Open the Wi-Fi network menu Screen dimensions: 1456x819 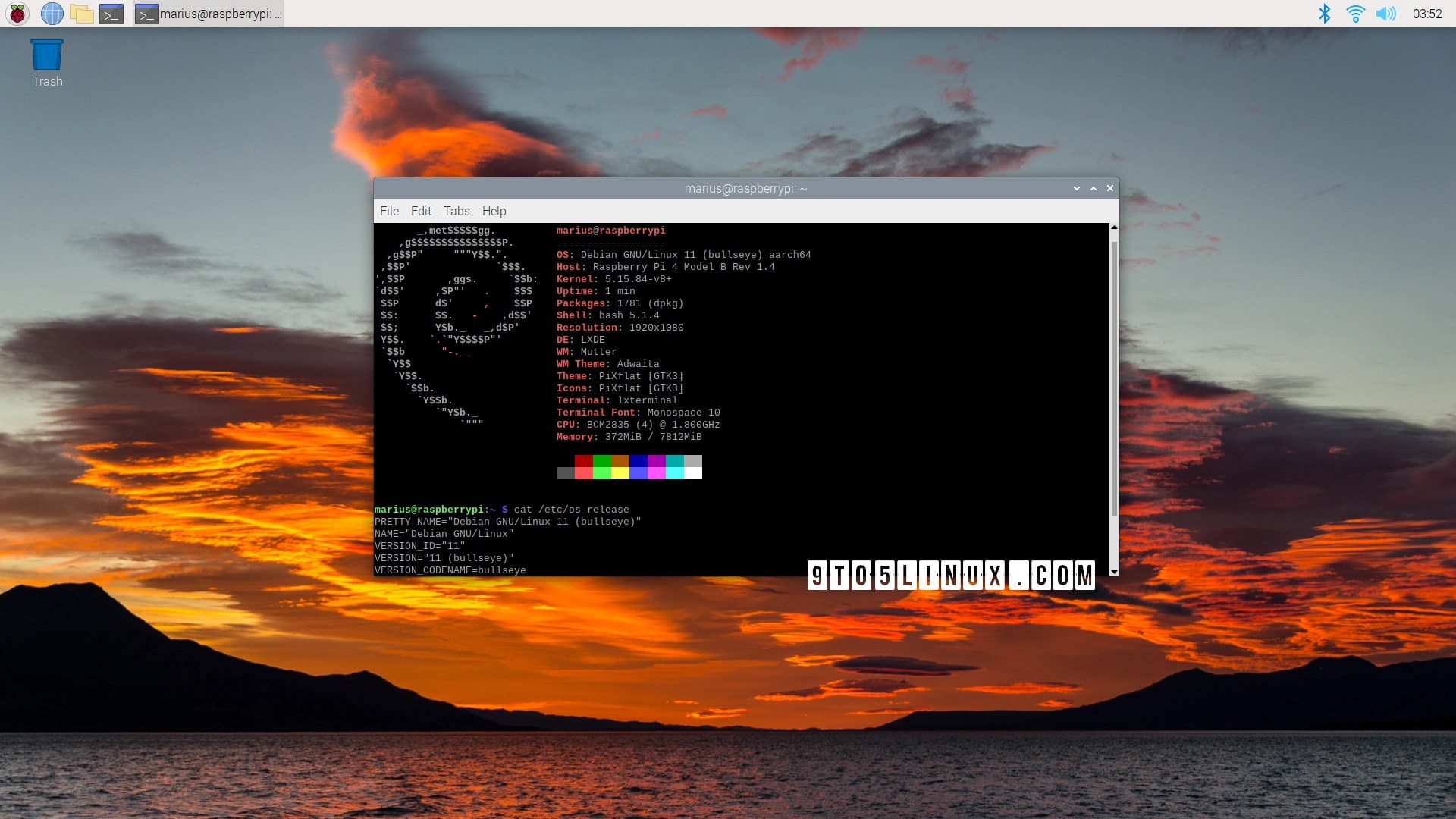pos(1356,13)
